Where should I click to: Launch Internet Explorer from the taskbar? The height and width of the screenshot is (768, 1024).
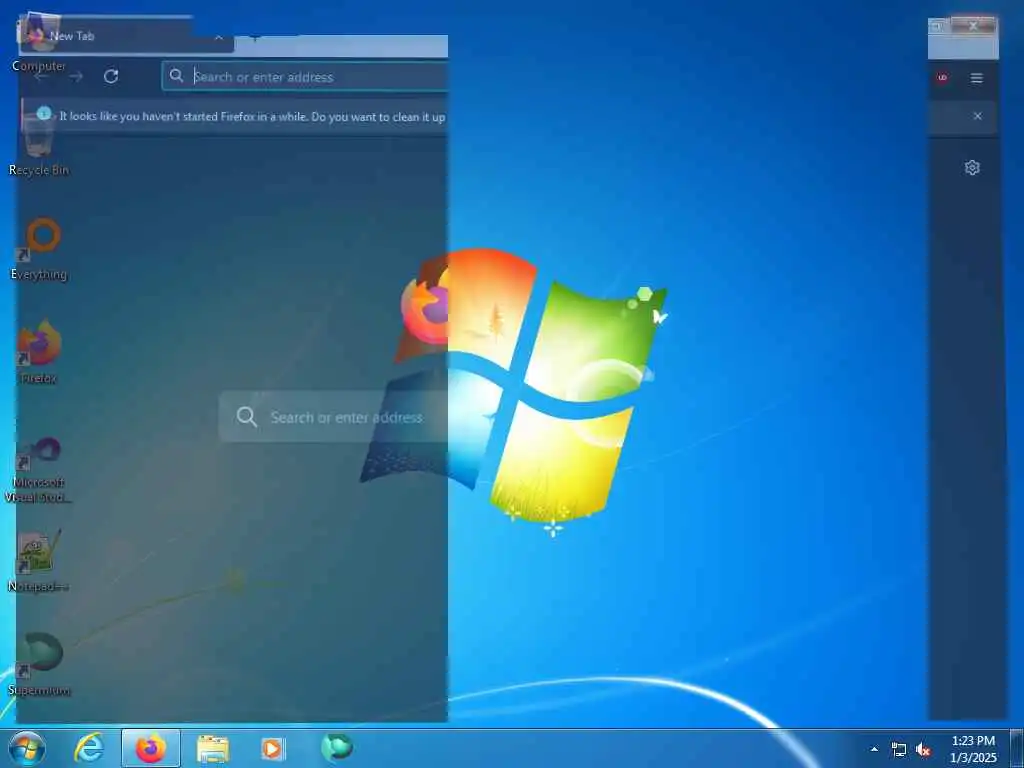point(89,748)
